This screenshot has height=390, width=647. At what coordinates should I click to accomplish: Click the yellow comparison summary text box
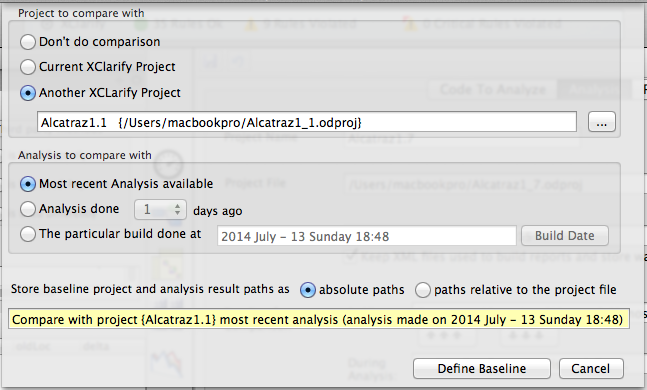tap(319, 319)
